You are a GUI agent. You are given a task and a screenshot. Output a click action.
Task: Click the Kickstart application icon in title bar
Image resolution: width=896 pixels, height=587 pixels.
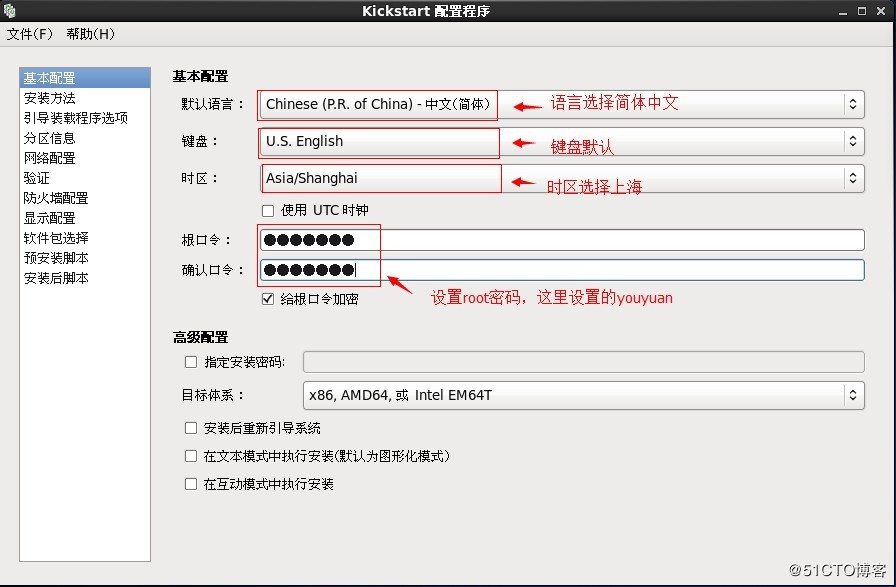[x=9, y=11]
